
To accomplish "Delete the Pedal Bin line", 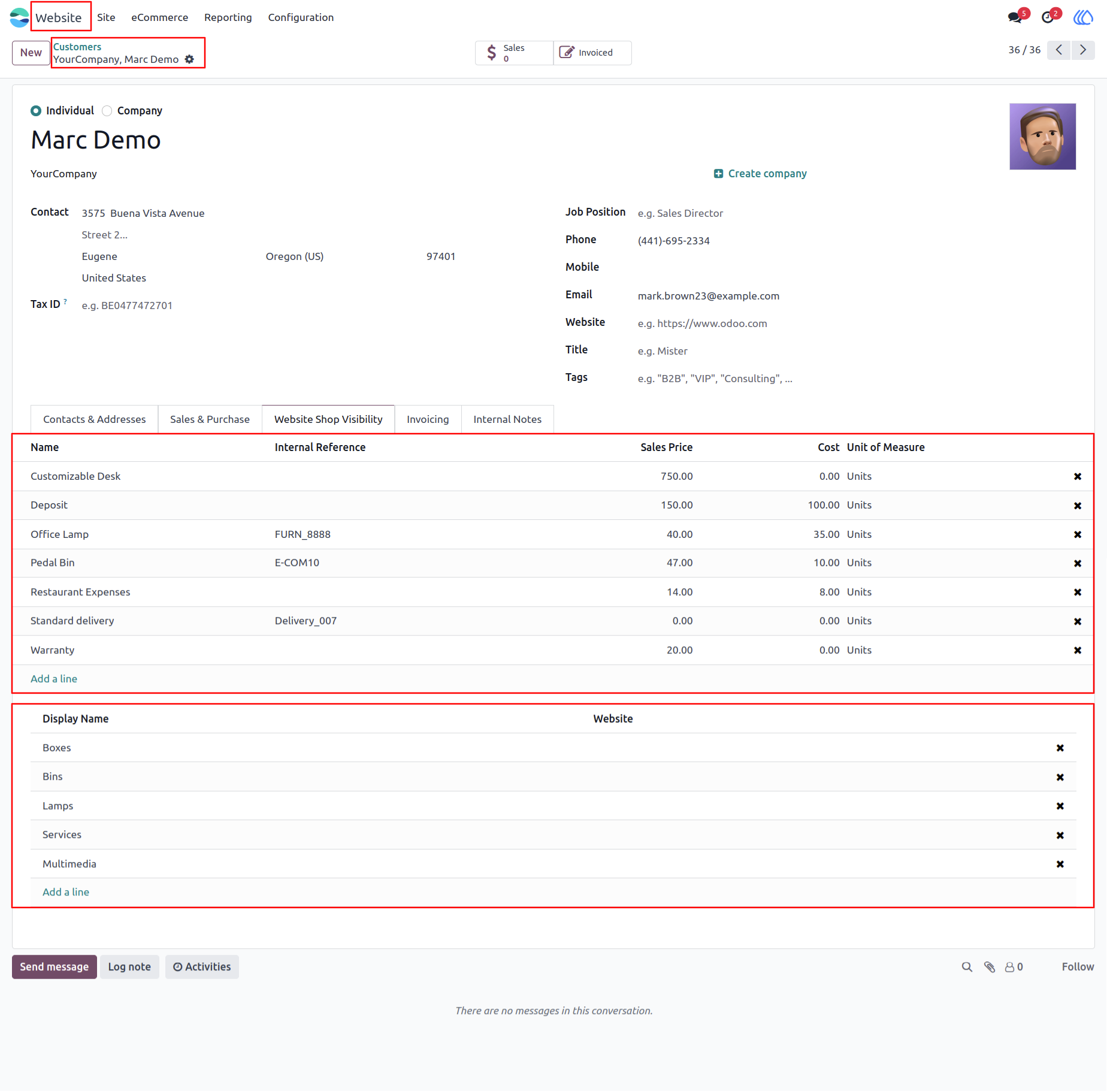I will tap(1078, 564).
